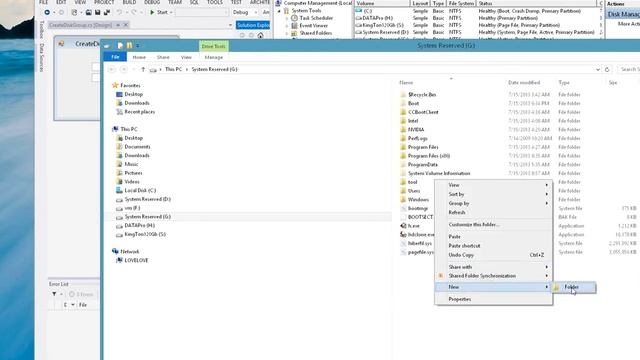640x360 pixels.
Task: Expand Share with submenu
Action: pos(493,267)
